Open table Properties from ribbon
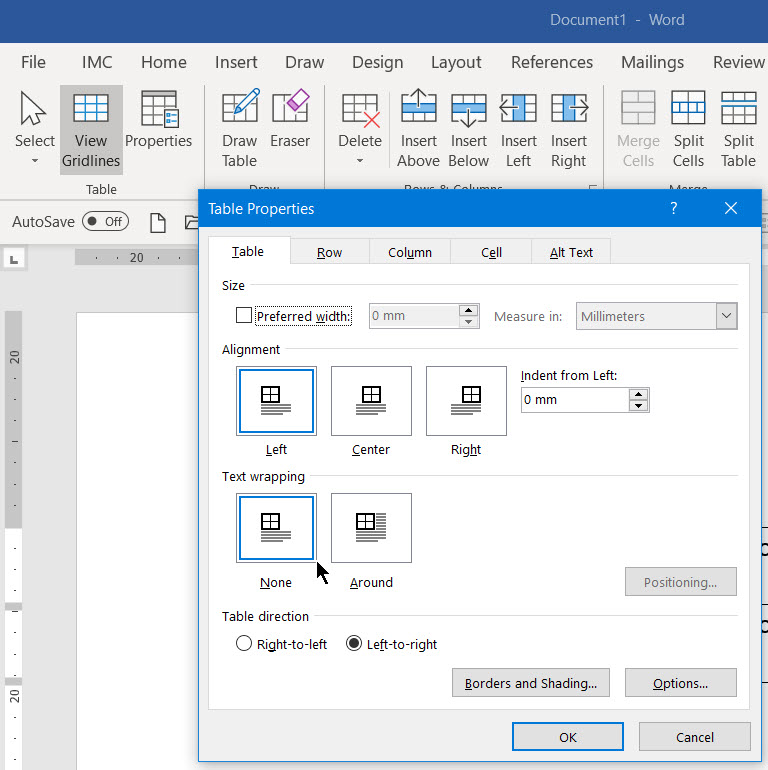 tap(158, 120)
